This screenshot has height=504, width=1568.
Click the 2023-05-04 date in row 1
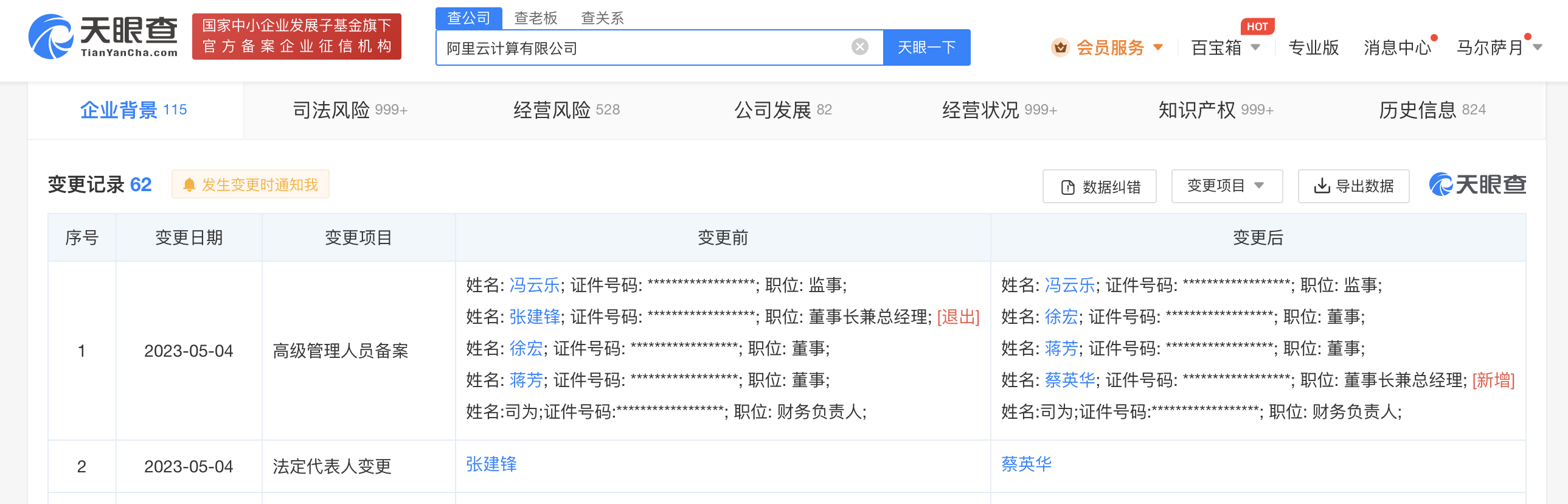coord(189,351)
